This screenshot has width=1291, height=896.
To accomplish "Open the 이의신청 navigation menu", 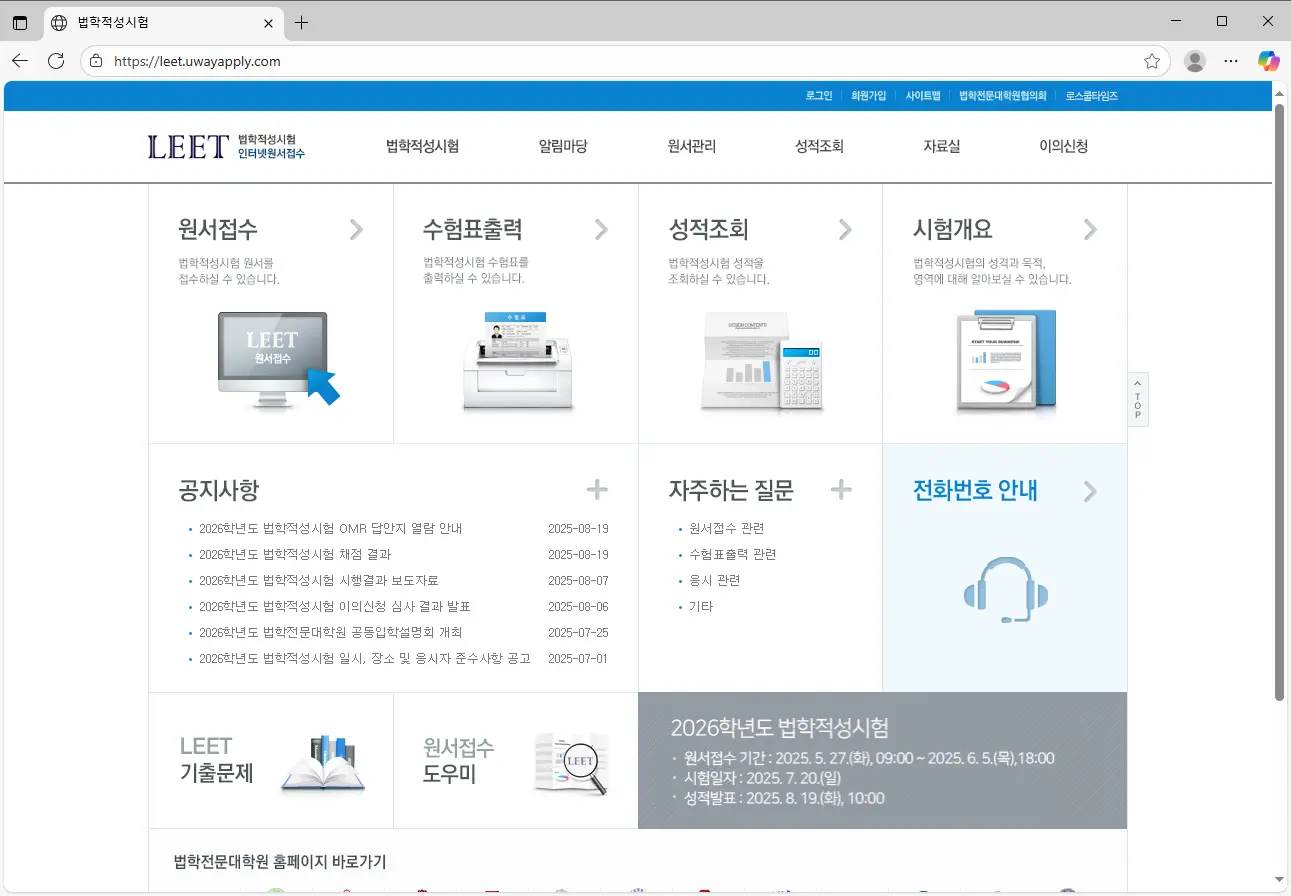I will (x=1063, y=146).
